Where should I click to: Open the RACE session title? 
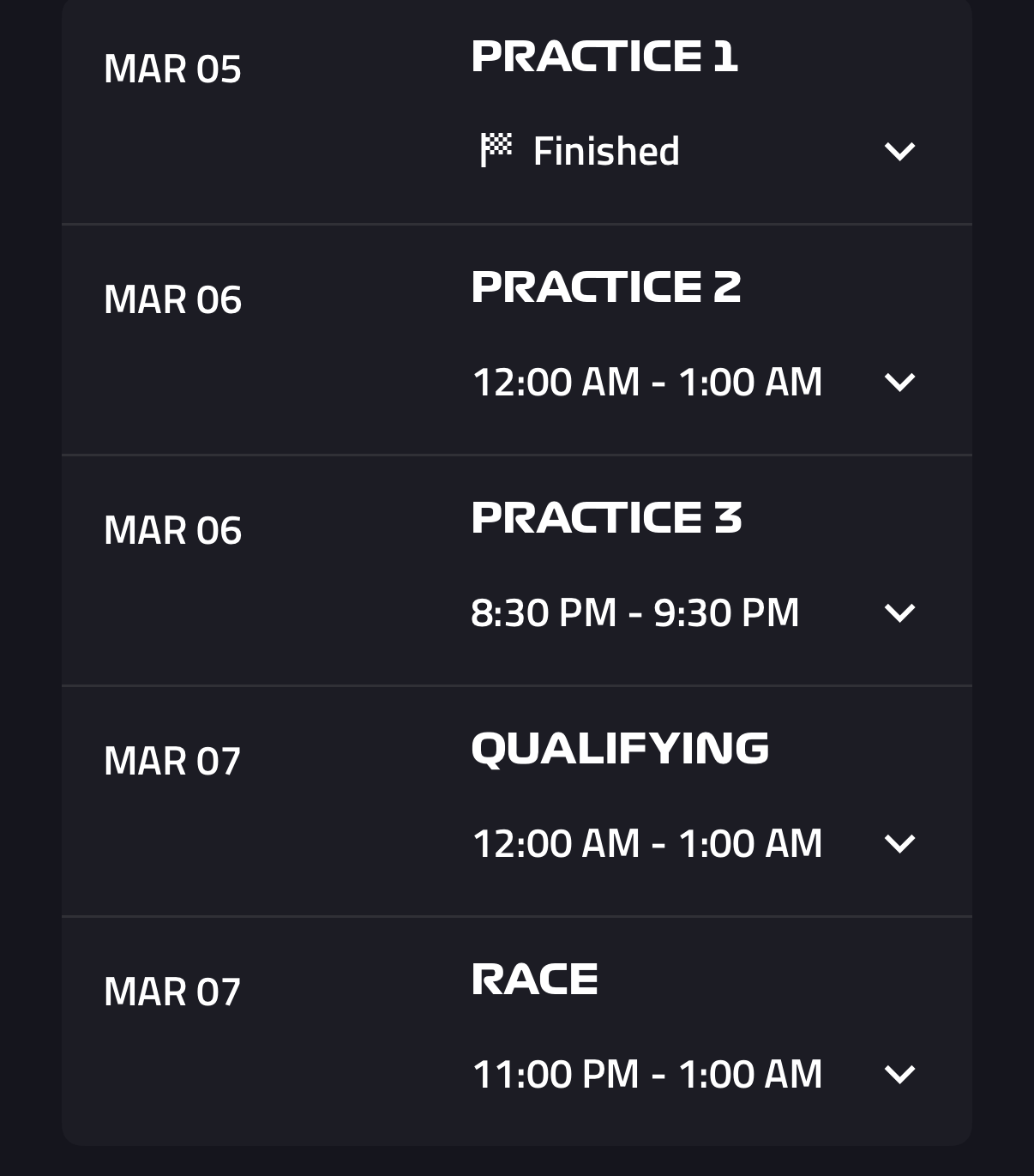pos(535,980)
